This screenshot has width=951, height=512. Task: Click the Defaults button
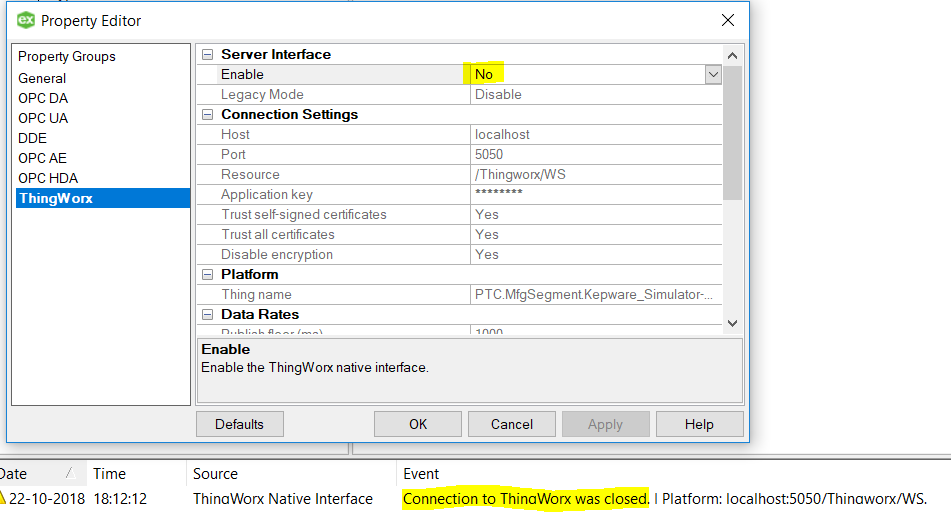click(240, 424)
